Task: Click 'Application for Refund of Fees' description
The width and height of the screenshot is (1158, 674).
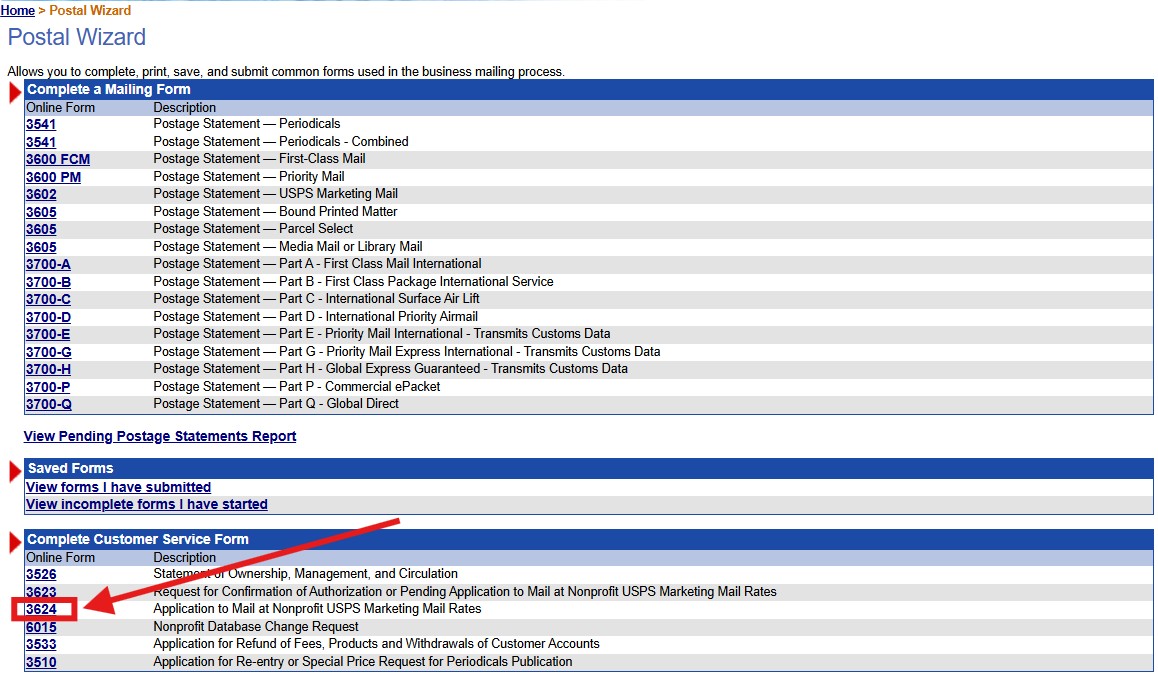Action: pos(377,644)
